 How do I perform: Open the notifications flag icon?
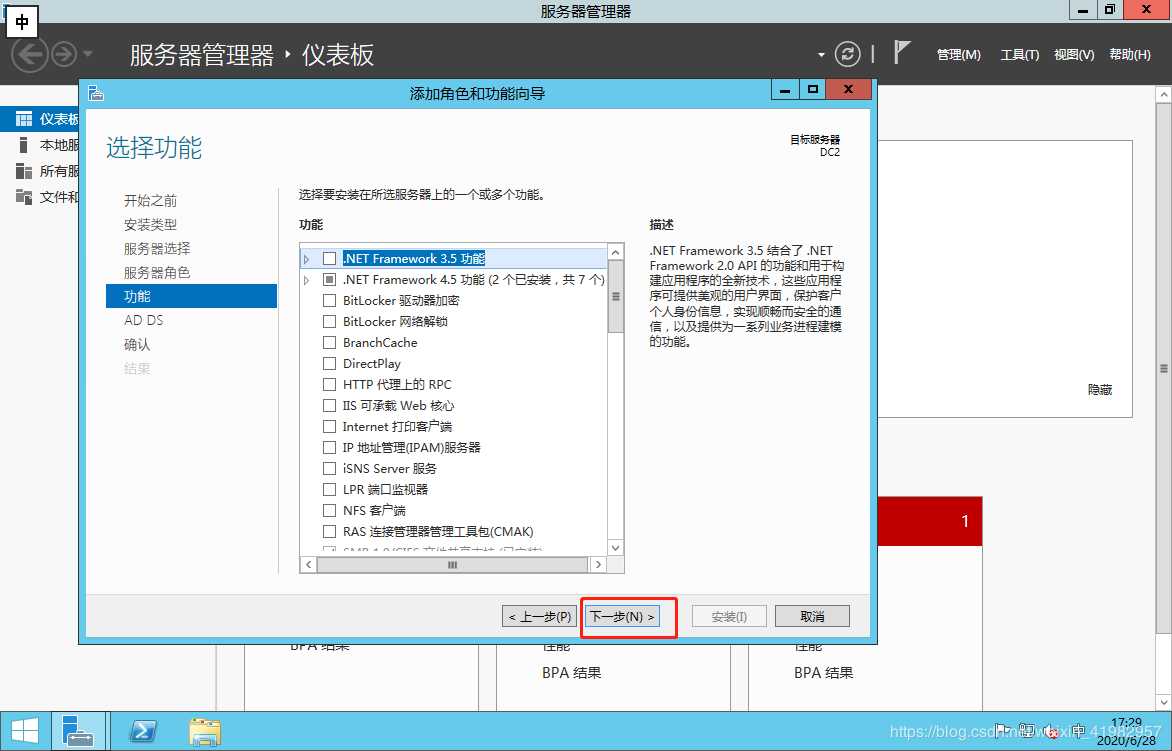point(902,53)
